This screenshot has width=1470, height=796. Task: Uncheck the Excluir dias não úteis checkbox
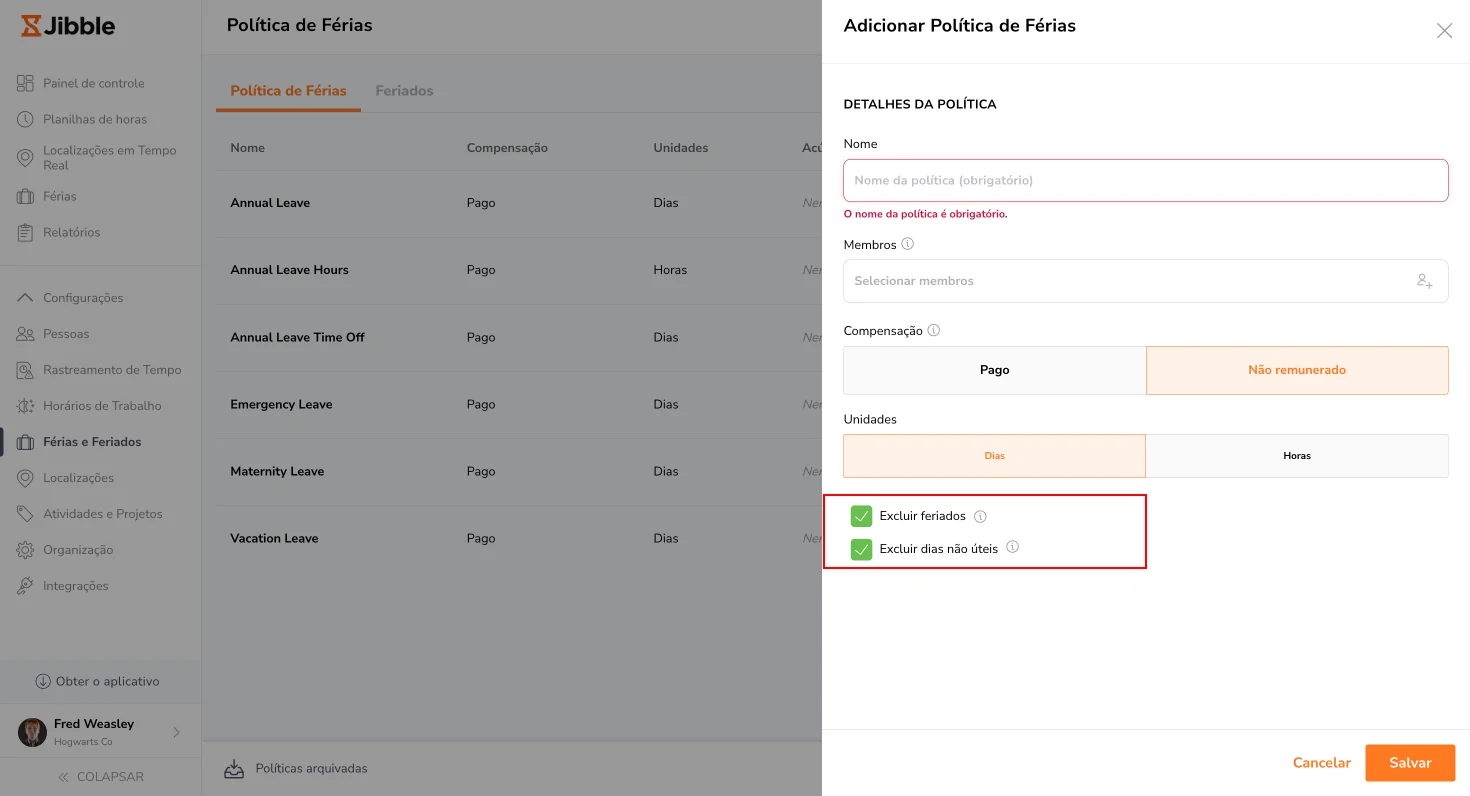pos(861,549)
